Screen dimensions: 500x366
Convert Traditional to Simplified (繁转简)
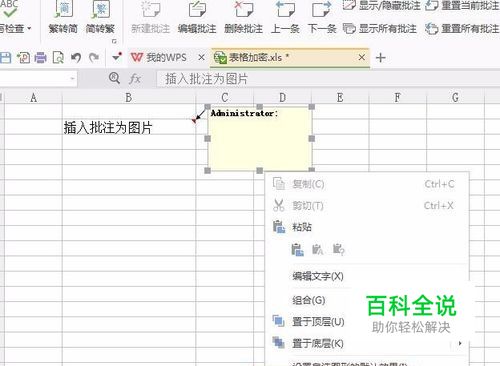63,17
